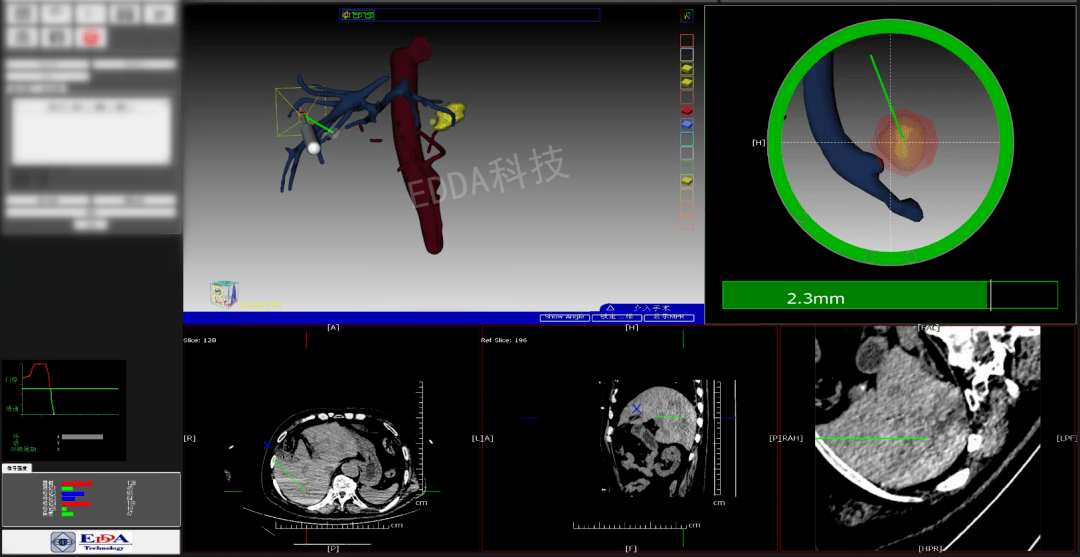Viewport: 1080px width, 557px height.
Task: Click the gray bar in the respiration panel
Action: pyautogui.click(x=83, y=437)
